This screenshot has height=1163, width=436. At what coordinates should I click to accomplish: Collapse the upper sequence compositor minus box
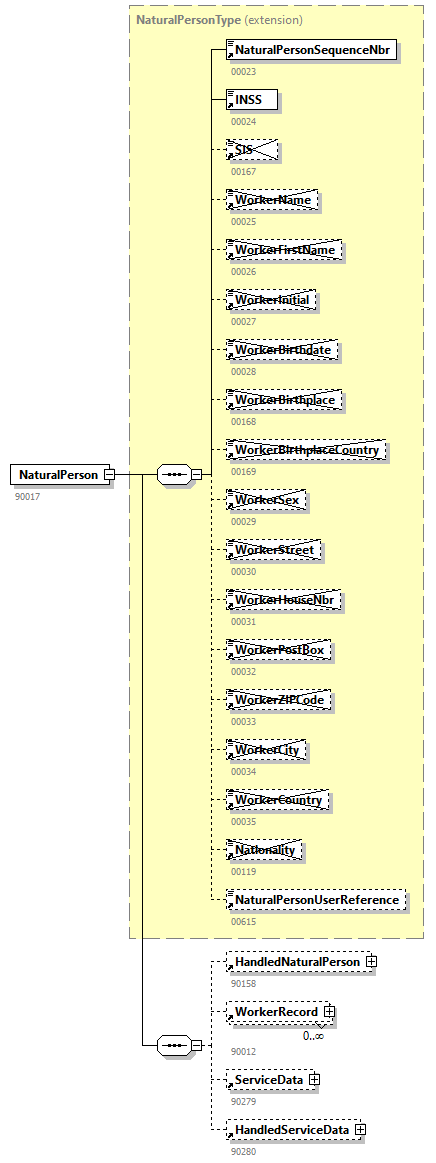(x=196, y=474)
